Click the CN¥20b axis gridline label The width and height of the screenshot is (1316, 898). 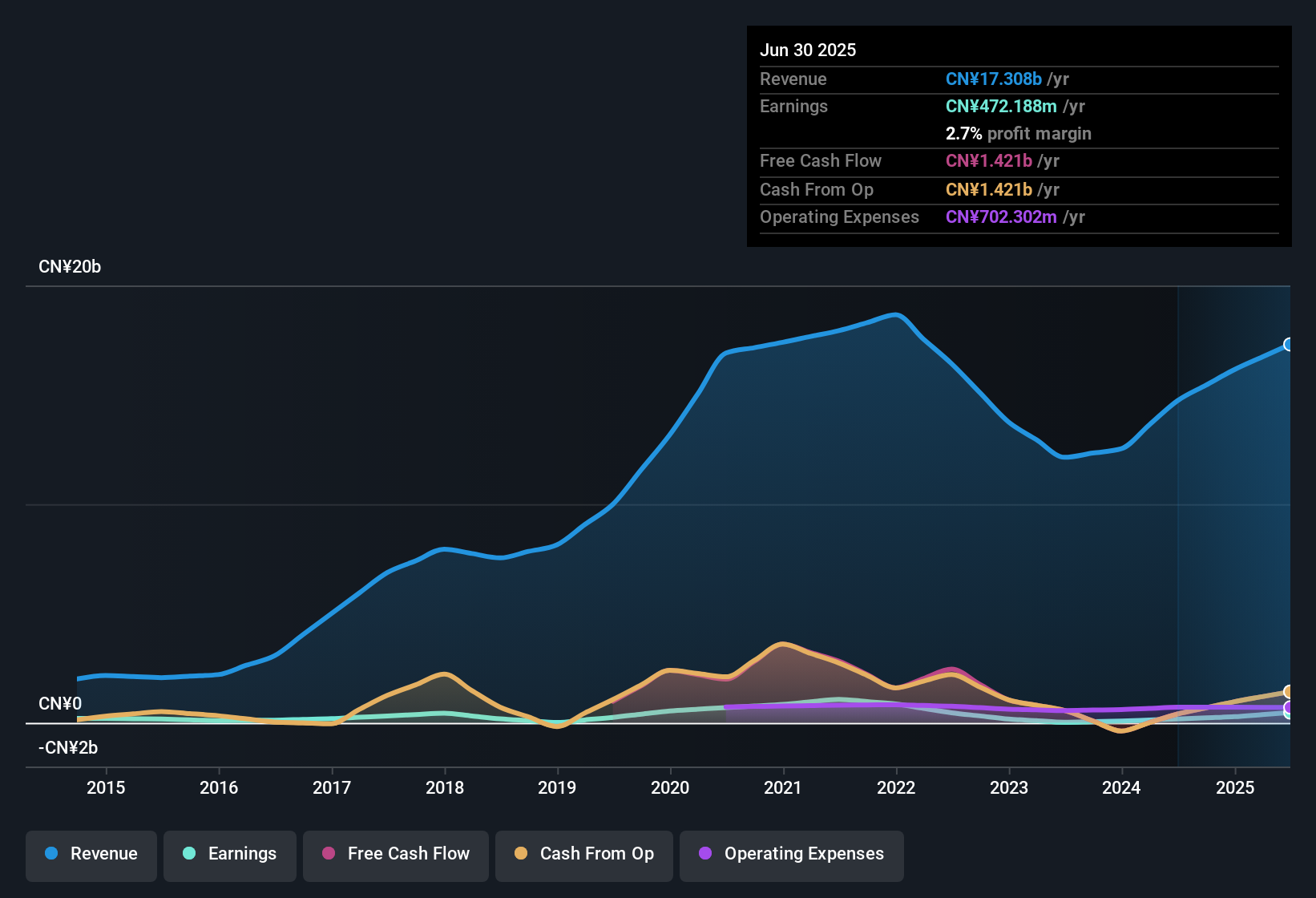coord(70,266)
